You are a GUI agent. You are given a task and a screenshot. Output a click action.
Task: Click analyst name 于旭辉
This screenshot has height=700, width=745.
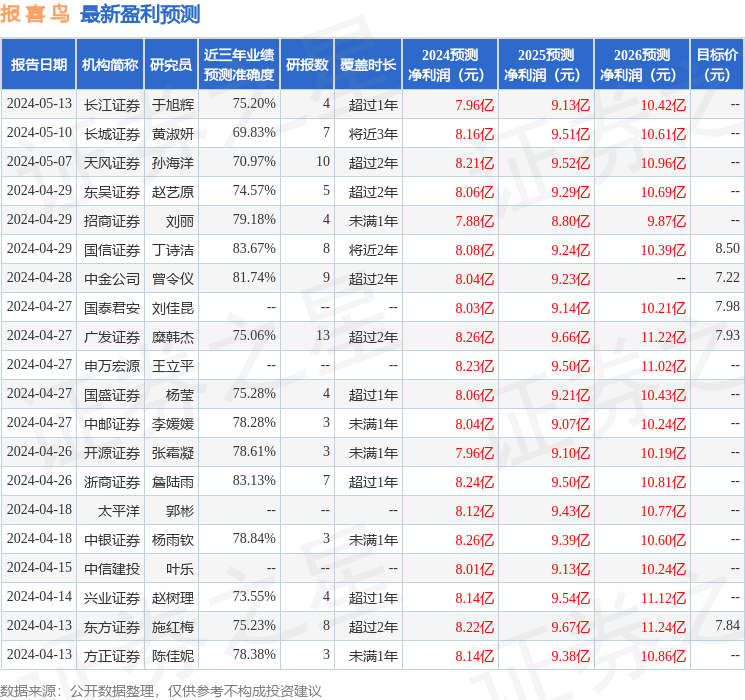(x=173, y=105)
